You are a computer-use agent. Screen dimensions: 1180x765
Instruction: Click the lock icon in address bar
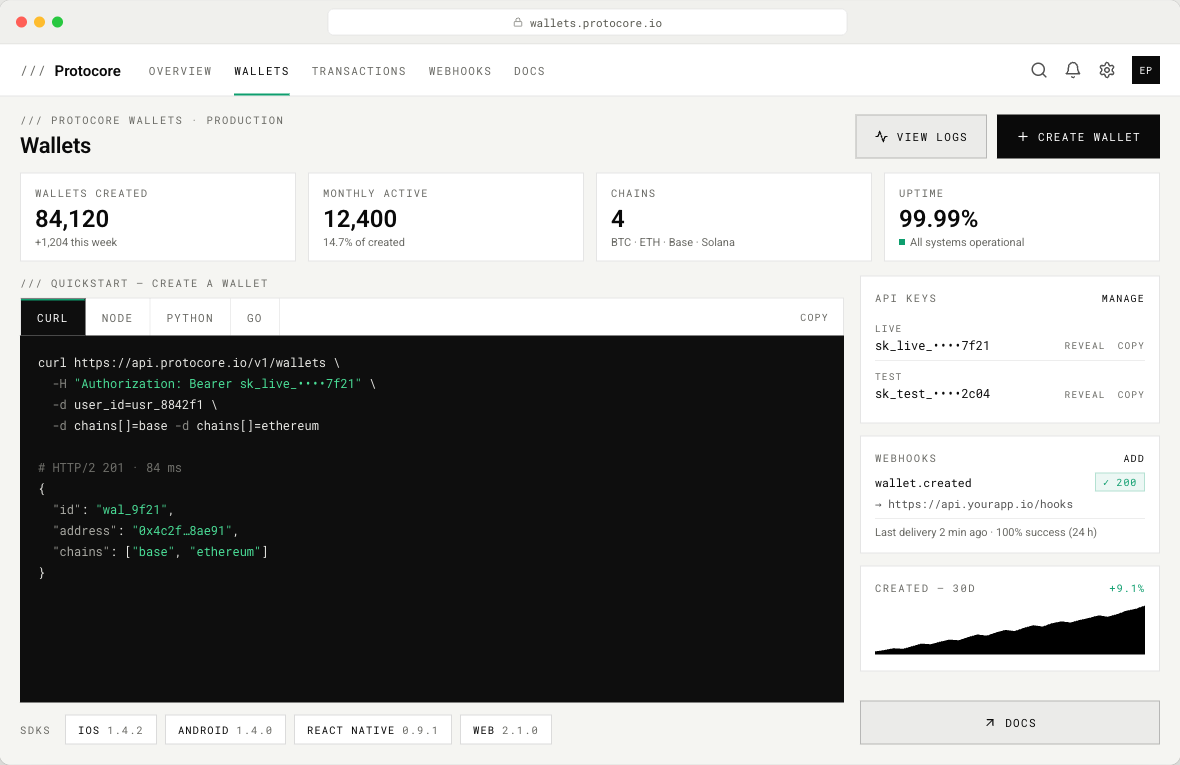[518, 23]
